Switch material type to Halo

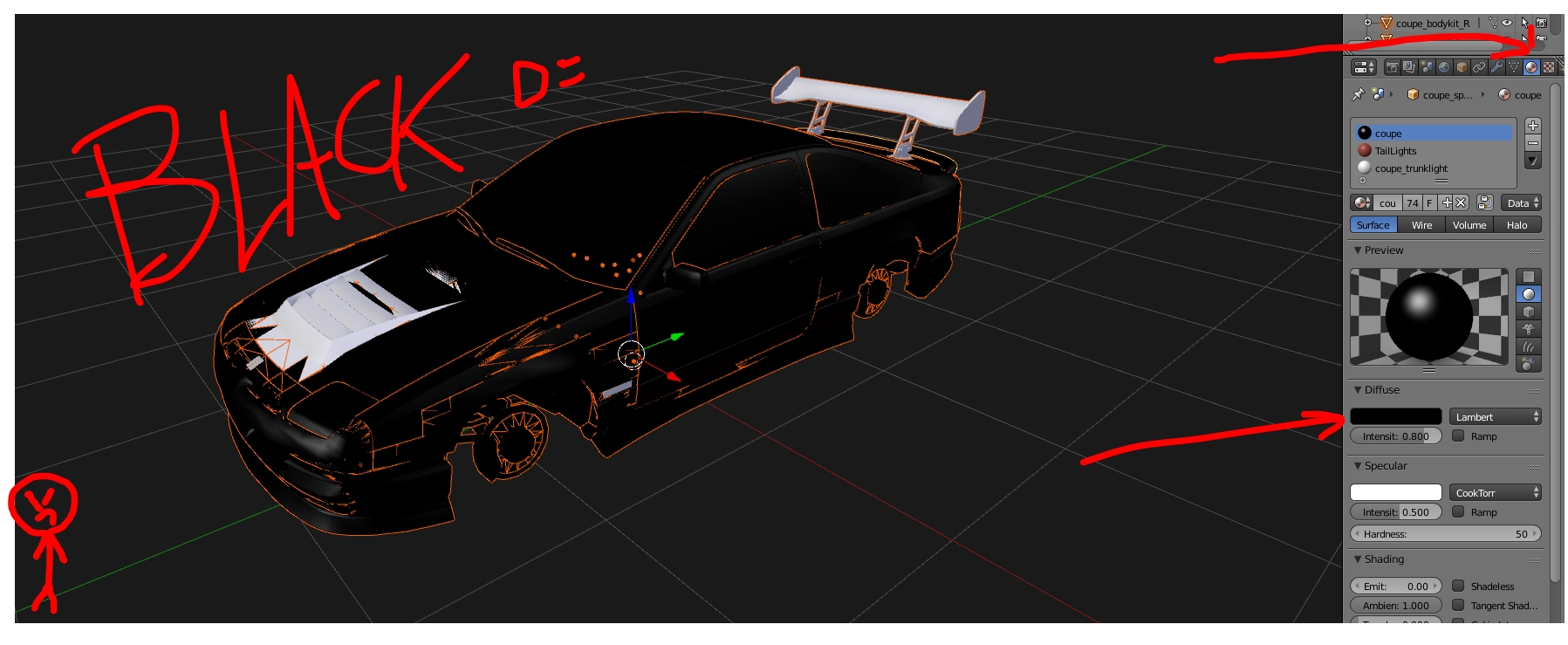click(1517, 225)
